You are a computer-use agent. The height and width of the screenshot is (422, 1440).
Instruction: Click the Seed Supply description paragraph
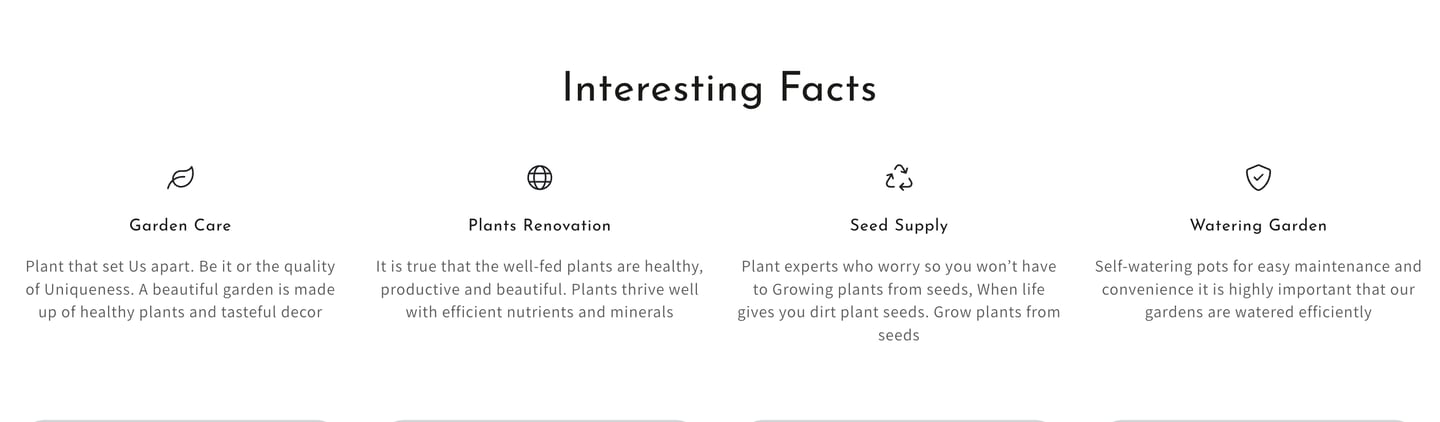[899, 301]
